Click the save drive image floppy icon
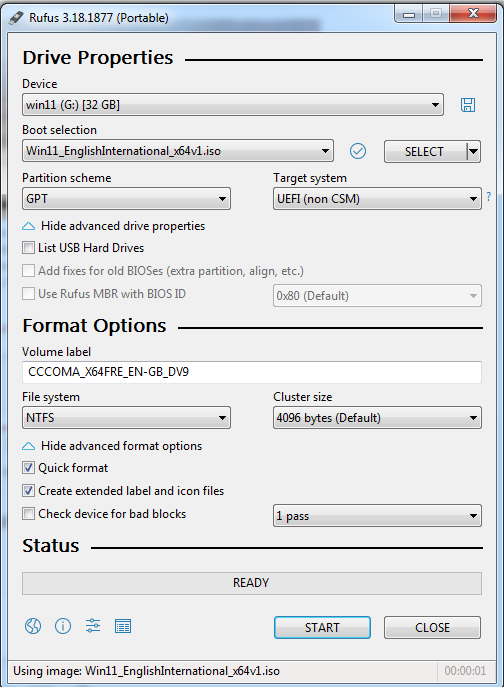Image resolution: width=504 pixels, height=687 pixels. (468, 105)
